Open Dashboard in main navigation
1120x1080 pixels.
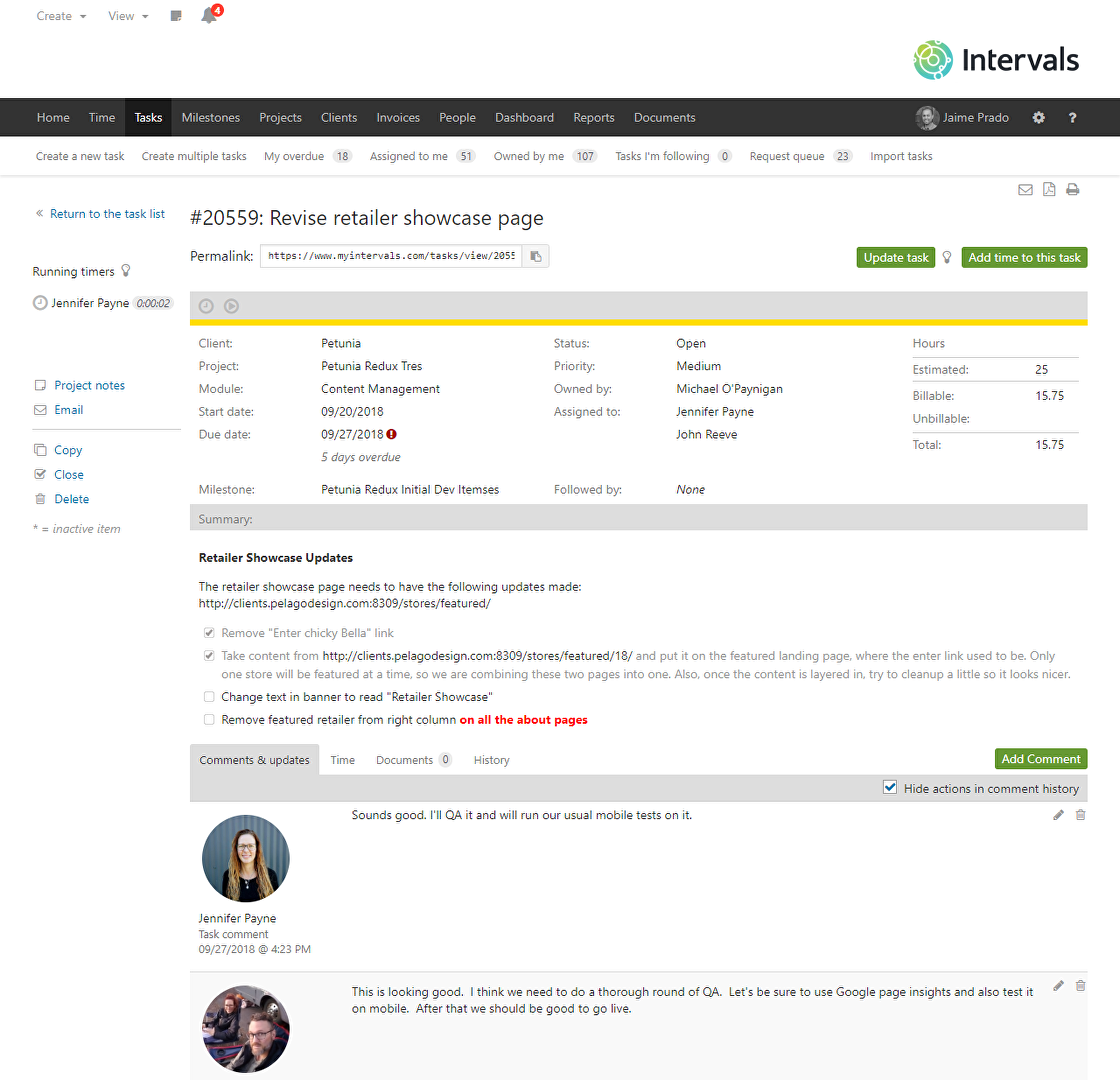tap(524, 118)
